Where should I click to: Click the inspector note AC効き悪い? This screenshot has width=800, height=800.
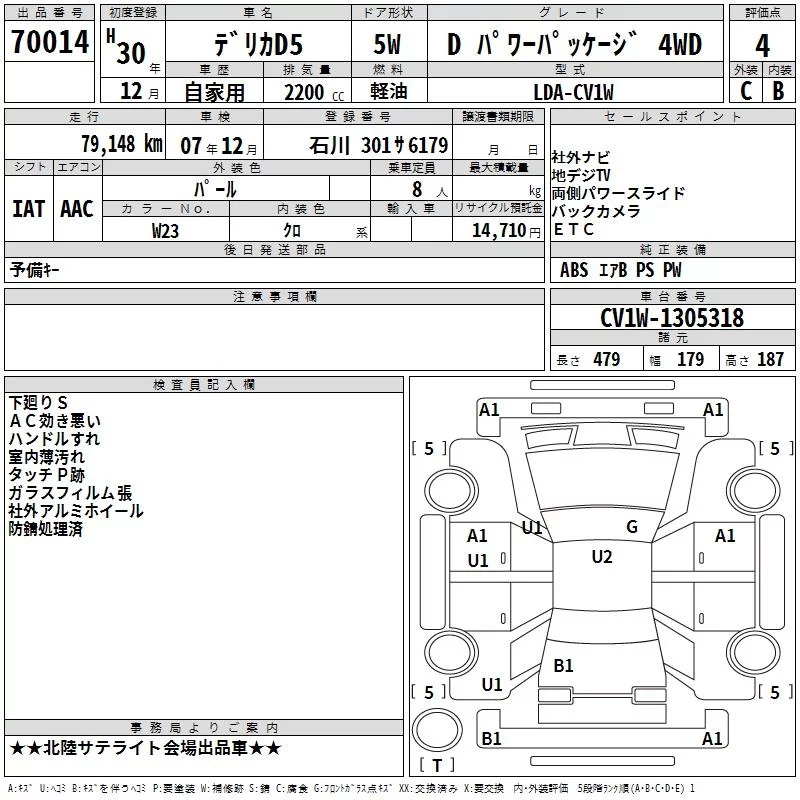[55, 421]
